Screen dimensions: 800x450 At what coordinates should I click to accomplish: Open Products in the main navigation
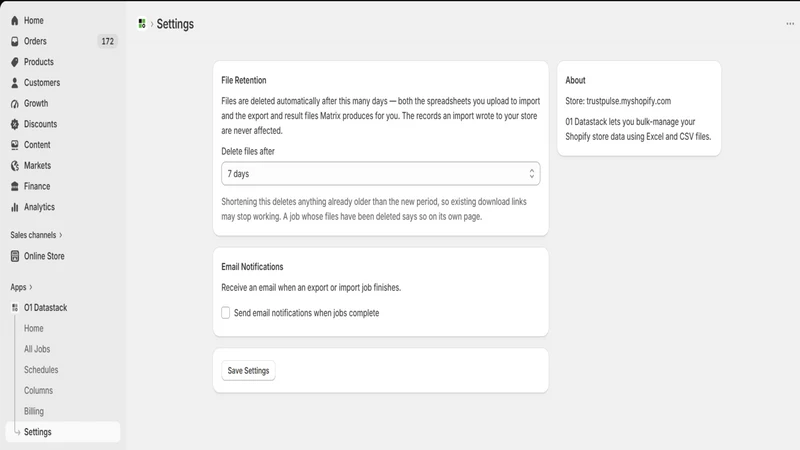point(39,62)
